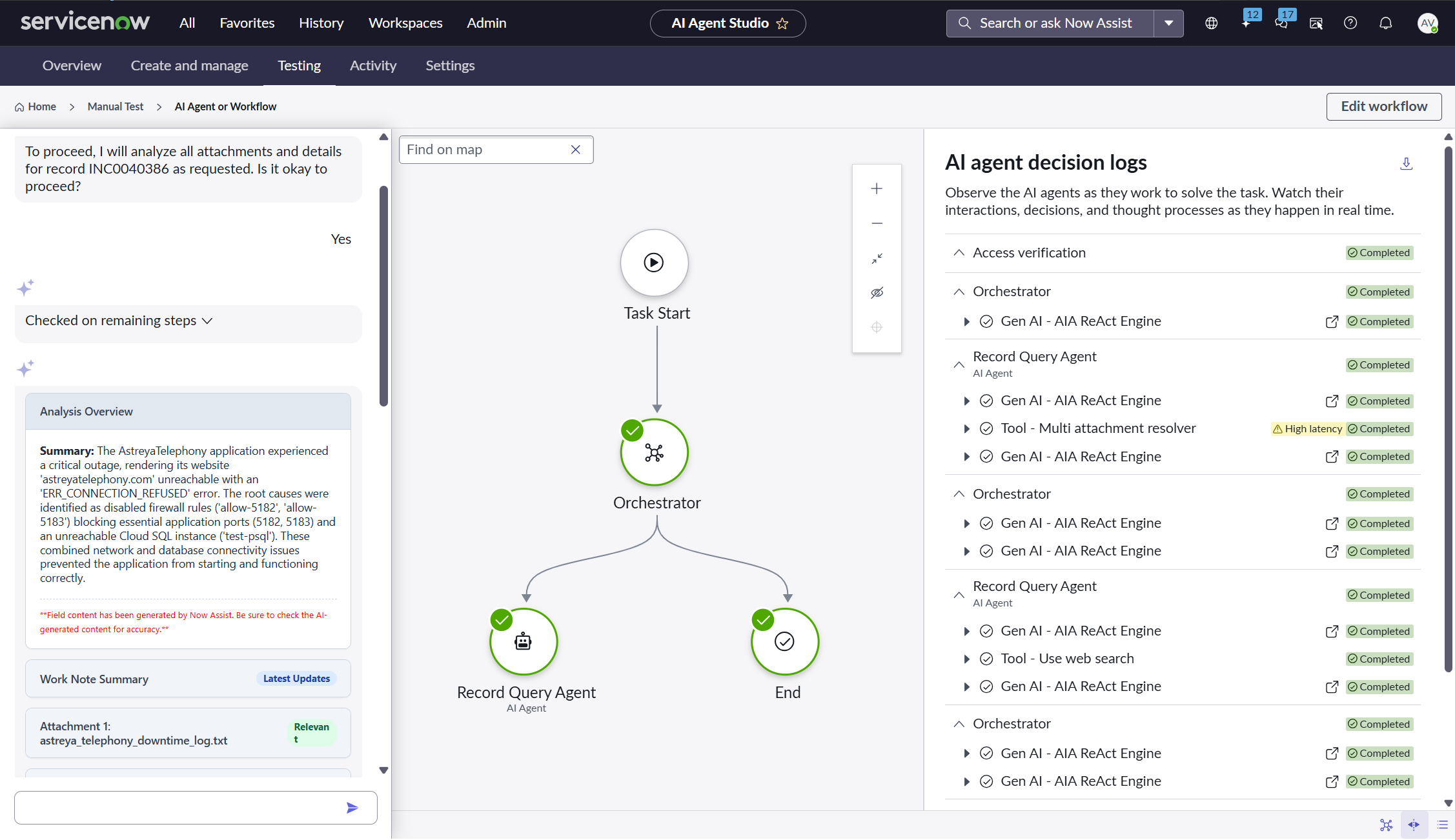The height and width of the screenshot is (840, 1455).
Task: Clear the Find on map field
Action: [x=576, y=150]
